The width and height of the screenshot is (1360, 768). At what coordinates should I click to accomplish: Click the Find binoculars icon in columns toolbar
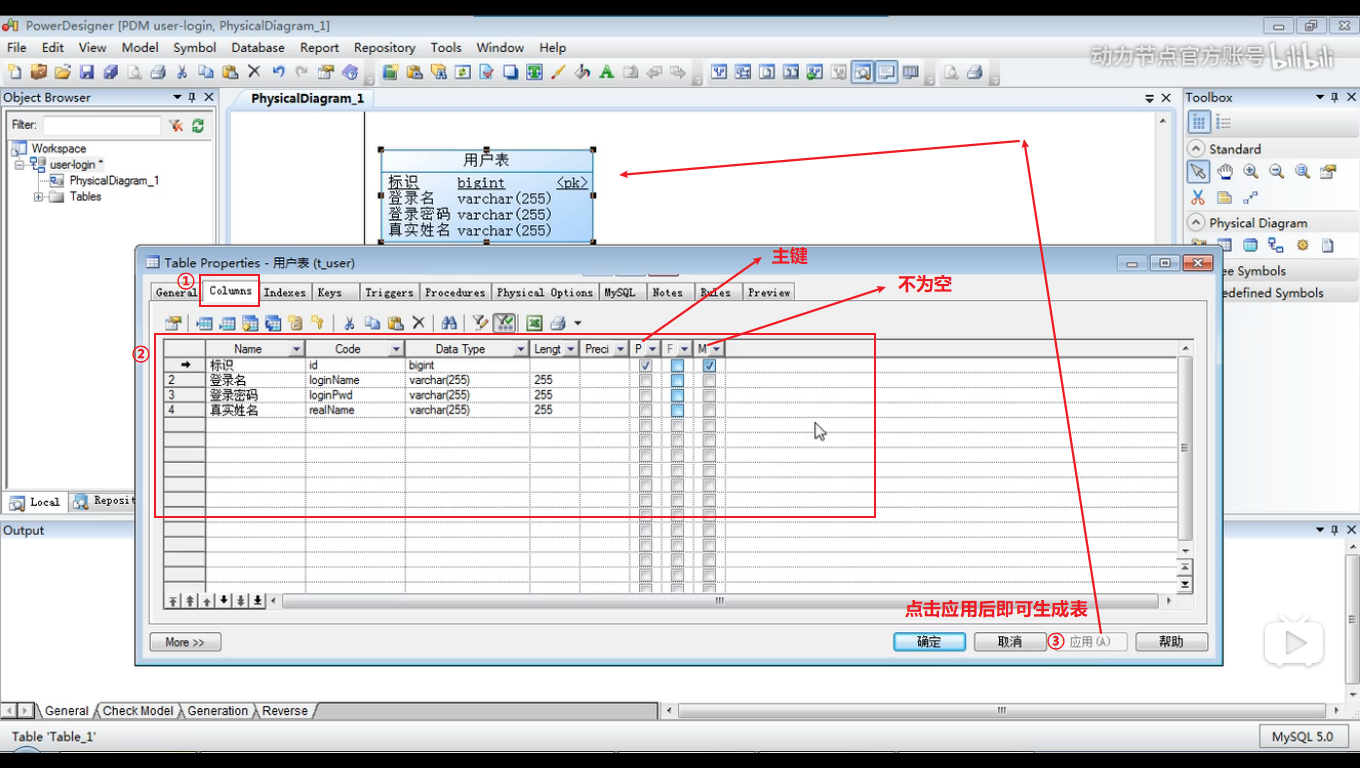[449, 323]
